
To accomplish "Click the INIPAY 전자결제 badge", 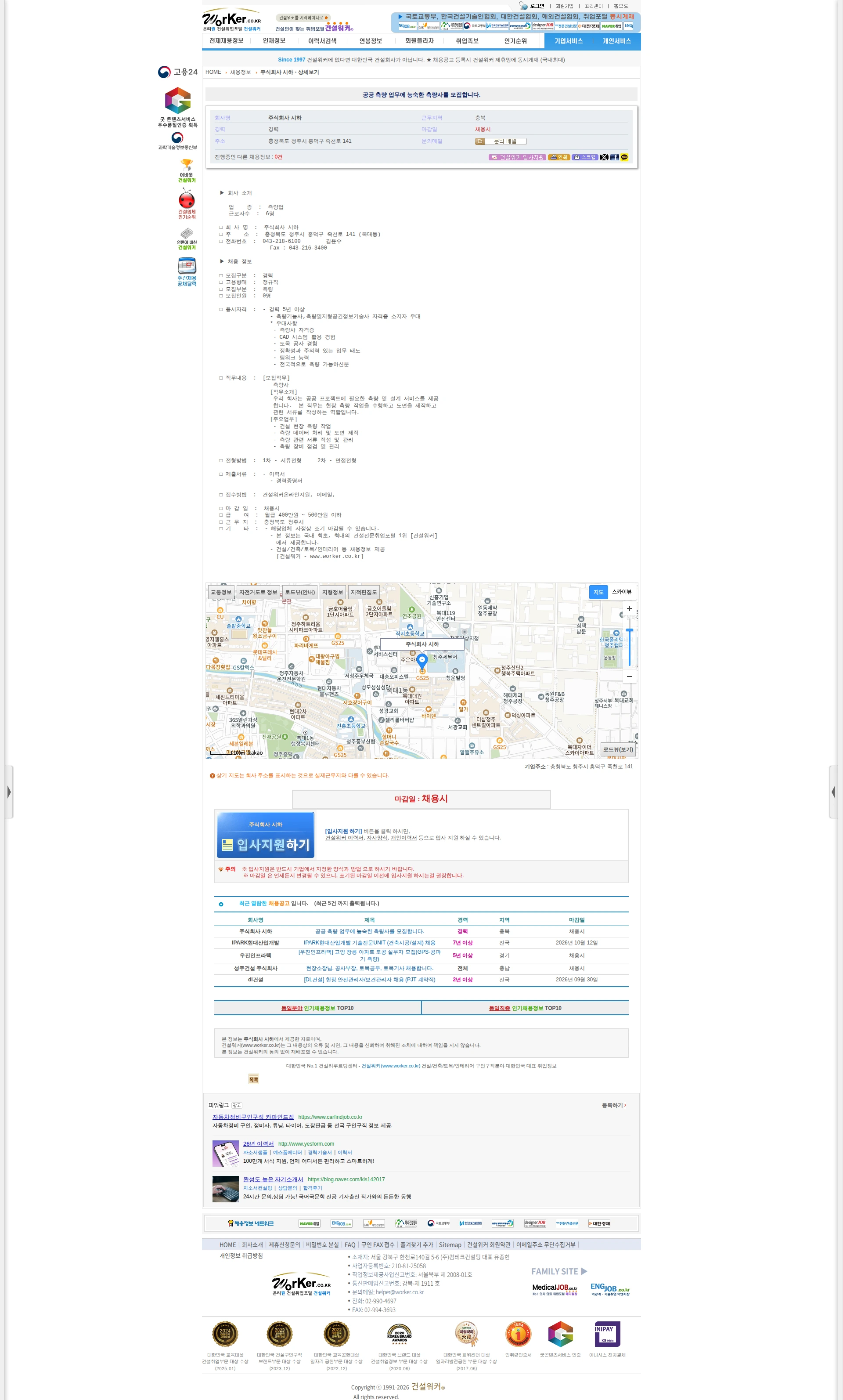I will tap(607, 1334).
